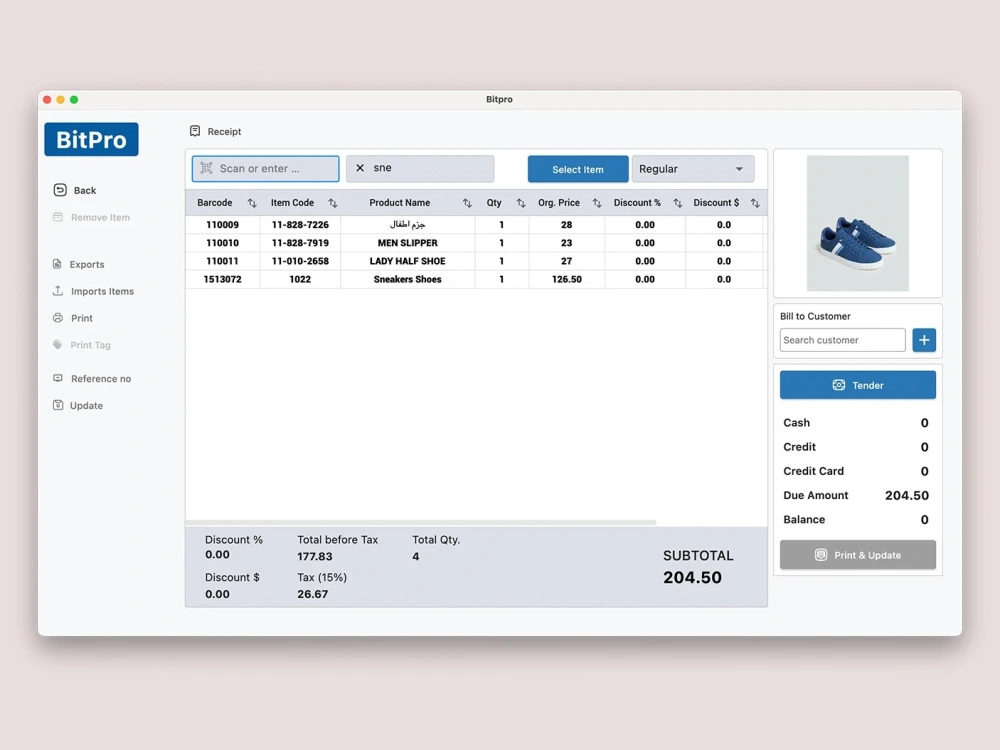
Task: Toggle the Barcode column sort arrows
Action: [251, 202]
